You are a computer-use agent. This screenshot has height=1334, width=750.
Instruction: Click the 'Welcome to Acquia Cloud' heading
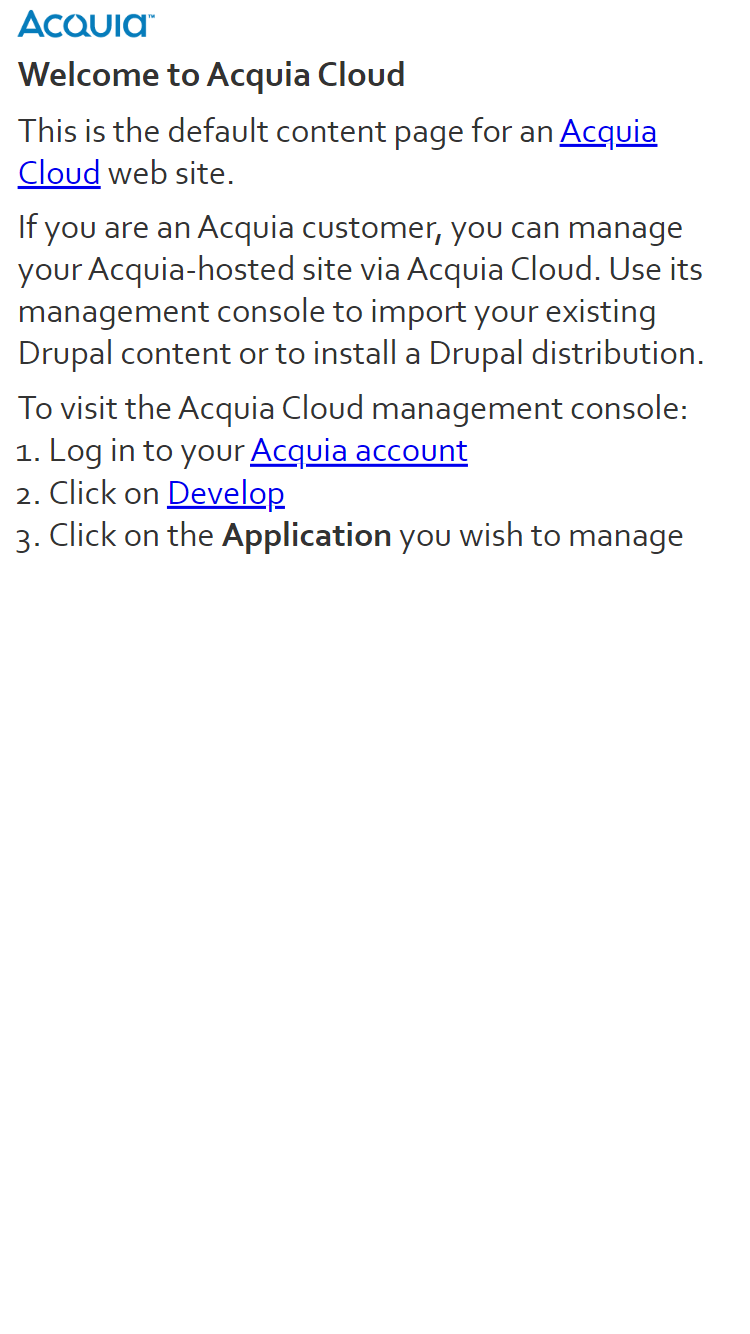point(212,75)
